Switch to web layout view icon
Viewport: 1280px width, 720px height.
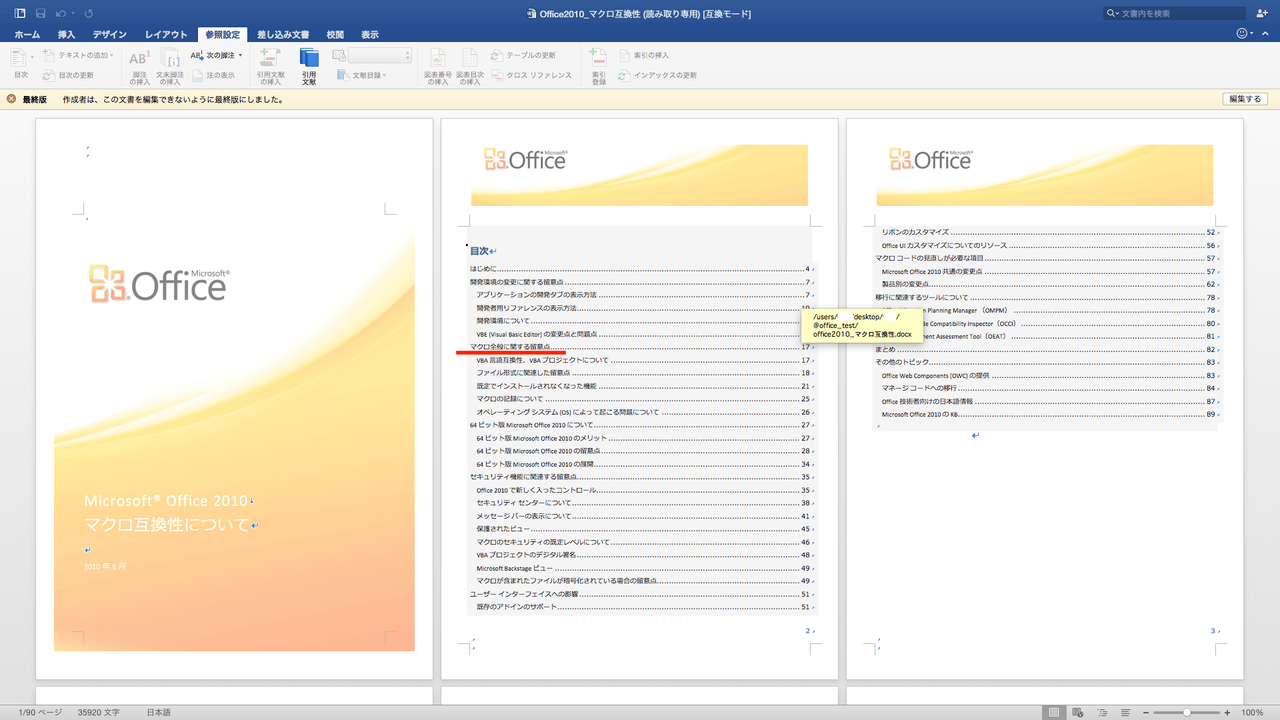(x=1079, y=712)
